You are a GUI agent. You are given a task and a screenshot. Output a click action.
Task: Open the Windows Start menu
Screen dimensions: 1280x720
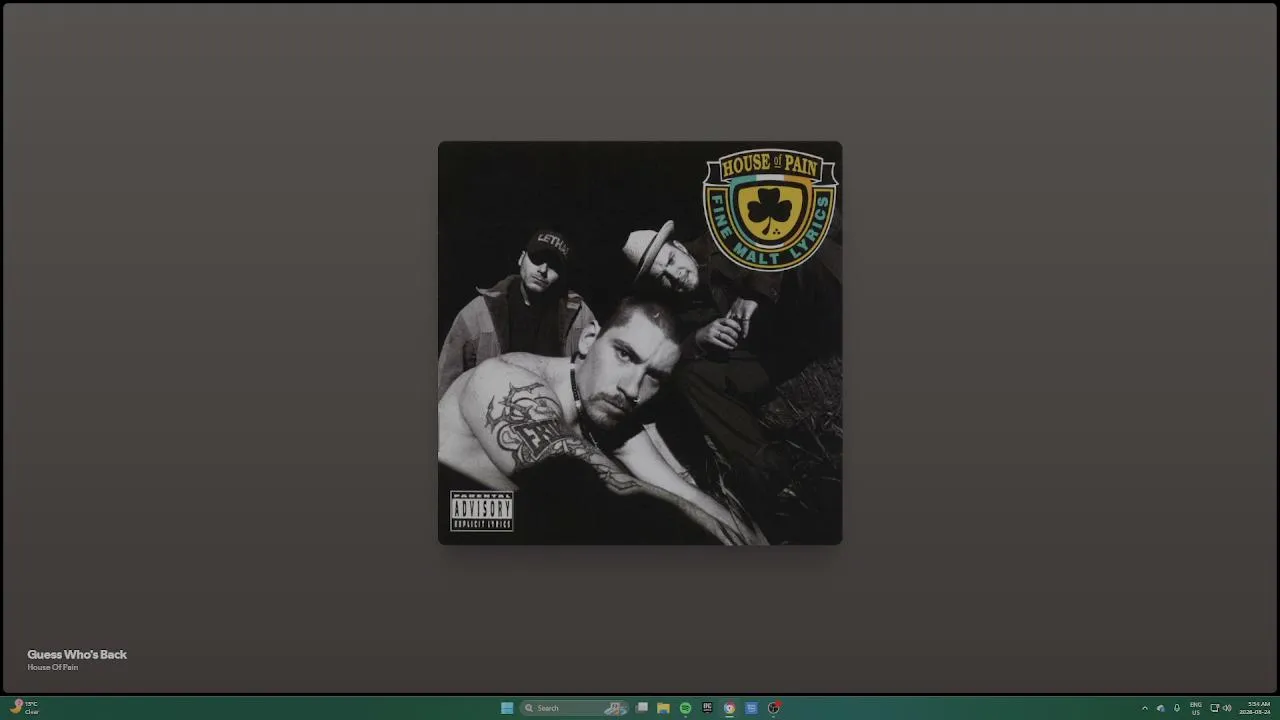(x=507, y=708)
